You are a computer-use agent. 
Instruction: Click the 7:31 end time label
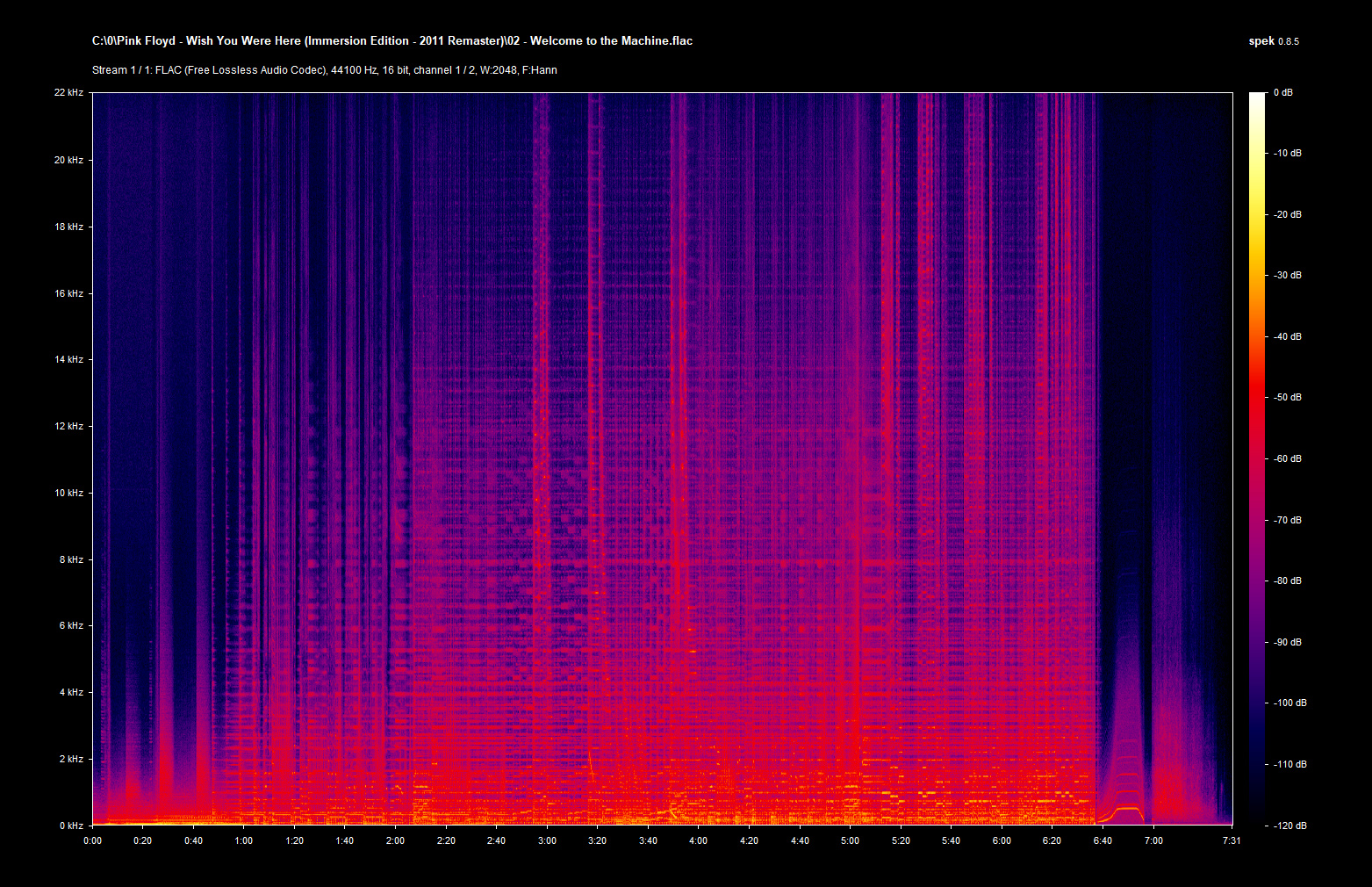(1232, 840)
